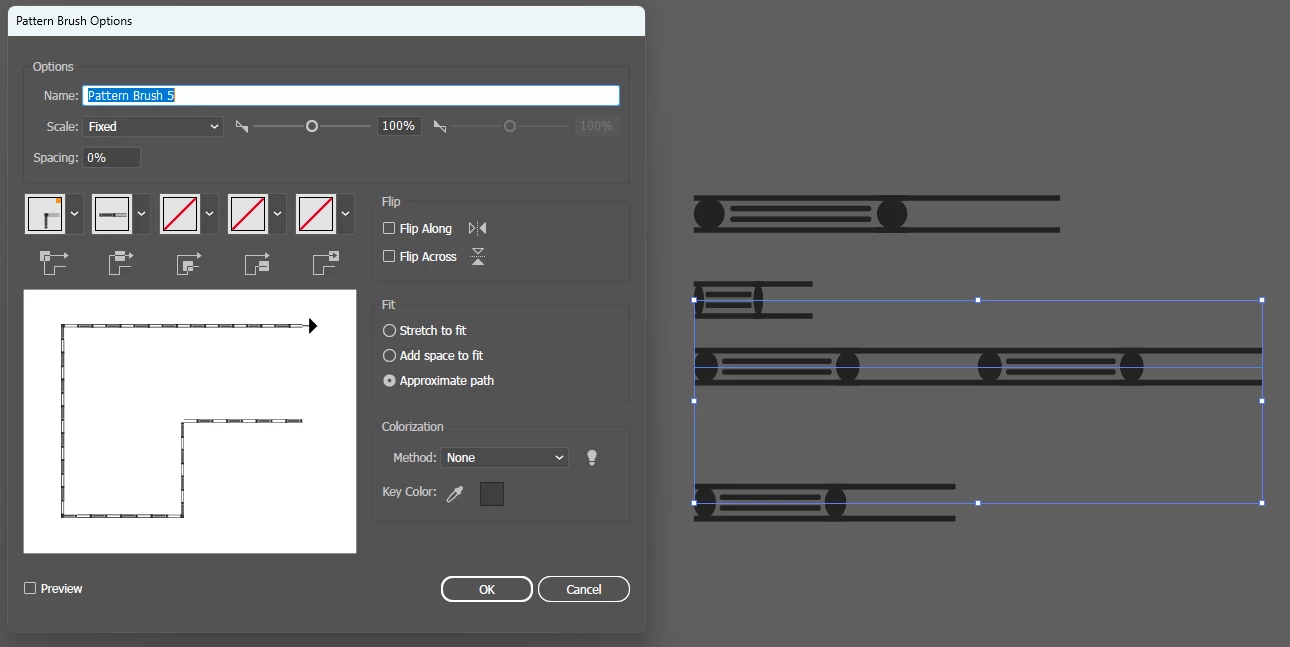Select top brush artwork on canvas
This screenshot has height=647, width=1290.
876,214
